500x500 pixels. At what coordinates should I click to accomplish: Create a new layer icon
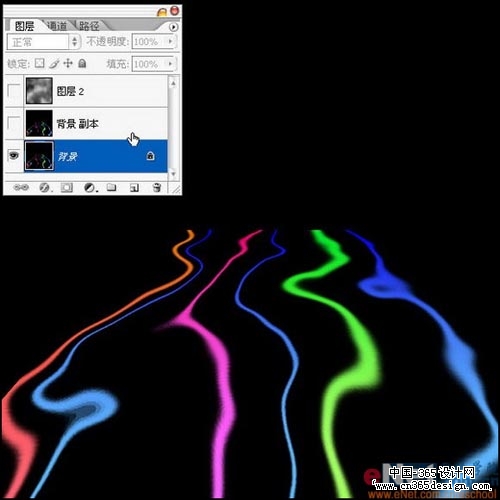pyautogui.click(x=134, y=188)
